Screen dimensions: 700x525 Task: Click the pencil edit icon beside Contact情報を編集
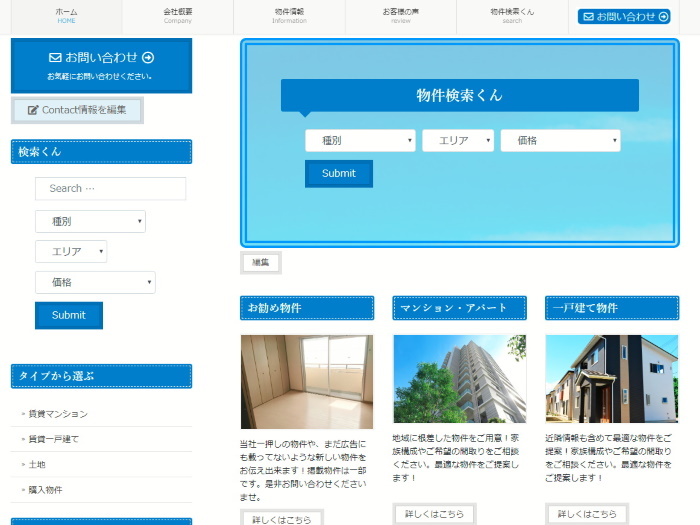click(x=33, y=110)
